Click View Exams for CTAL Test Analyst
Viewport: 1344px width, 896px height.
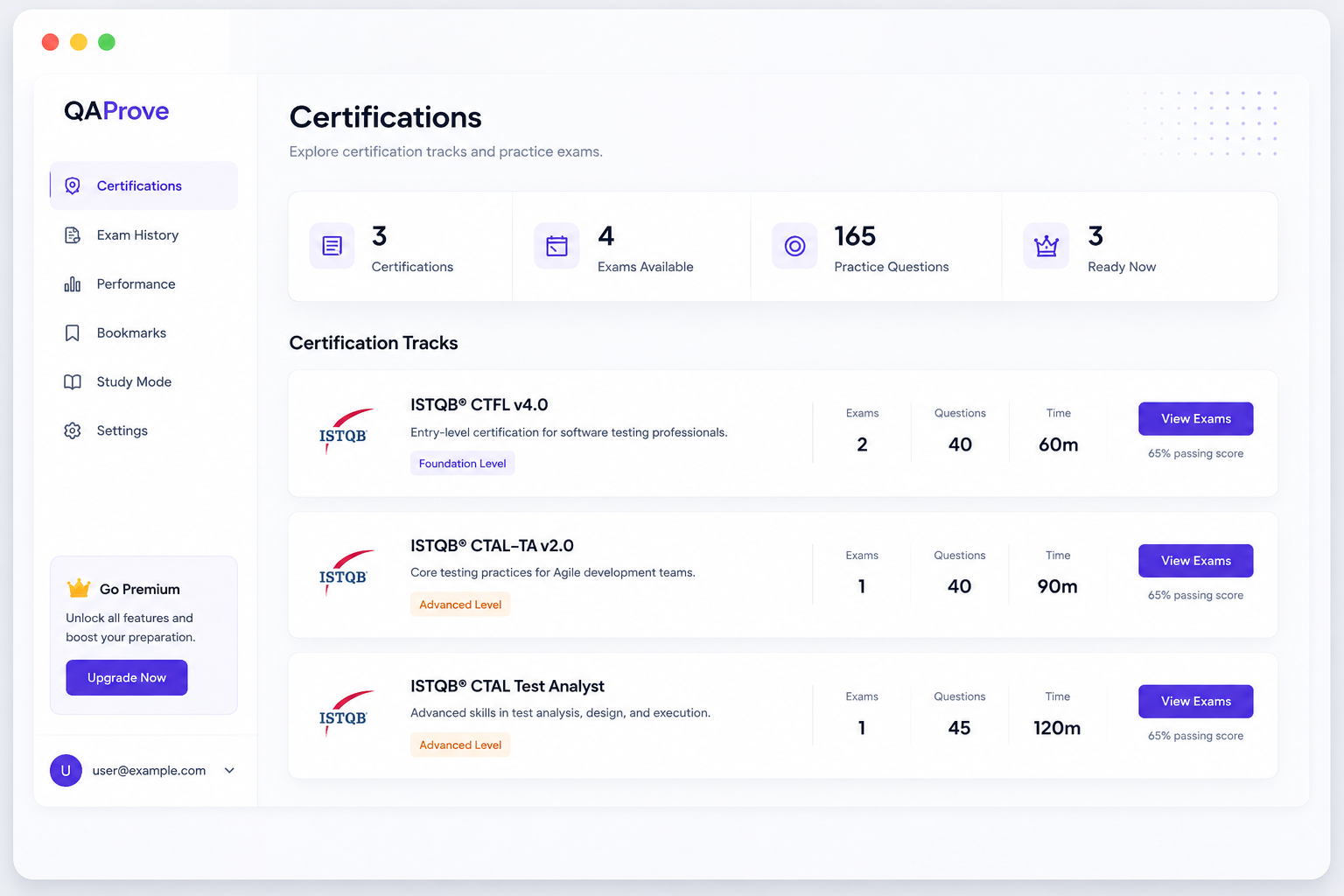(x=1195, y=702)
